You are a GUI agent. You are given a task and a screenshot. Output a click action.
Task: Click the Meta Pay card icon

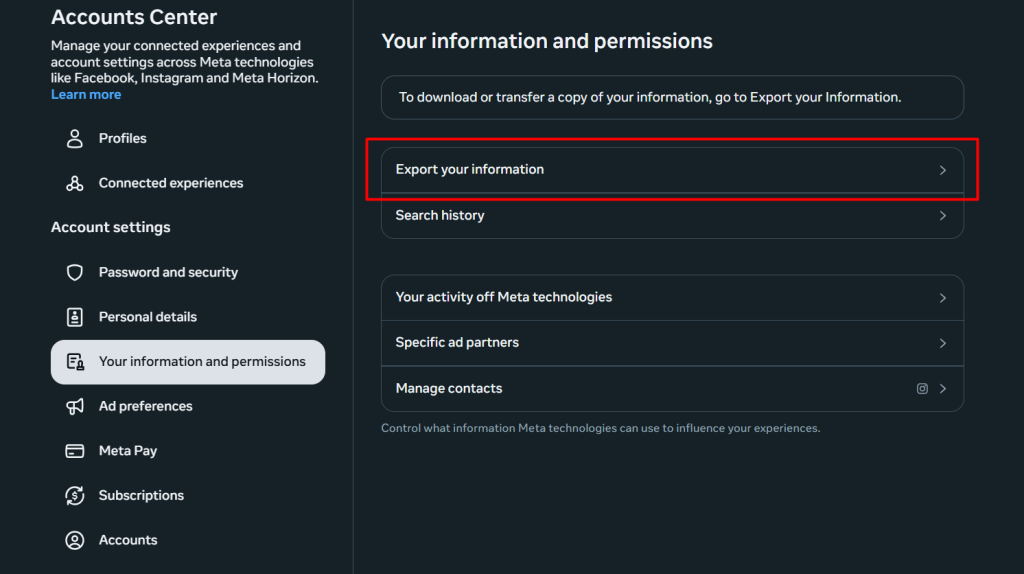(x=75, y=451)
